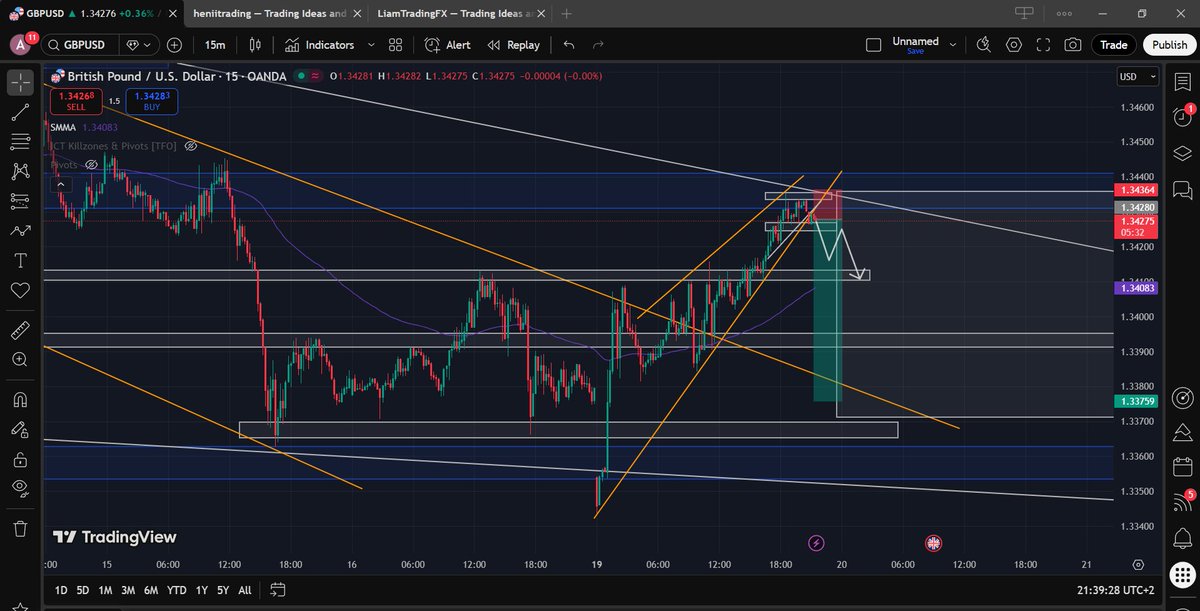This screenshot has width=1200, height=611.
Task: Close the heniitrading tab
Action: pyautogui.click(x=356, y=14)
